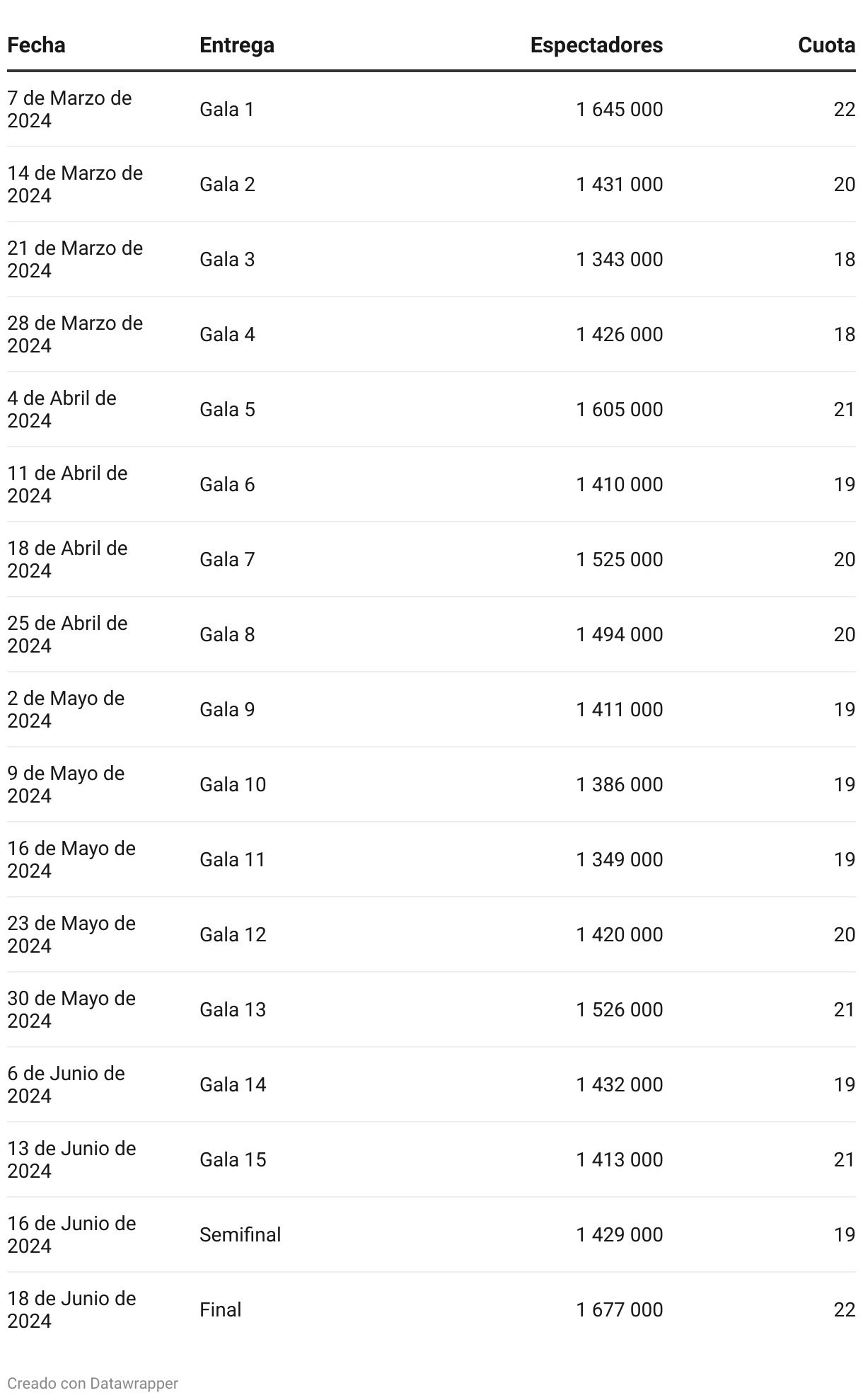Viewport: 863px width, 1400px height.
Task: Click the date 2 de Mayo de 2024
Action: click(x=66, y=709)
